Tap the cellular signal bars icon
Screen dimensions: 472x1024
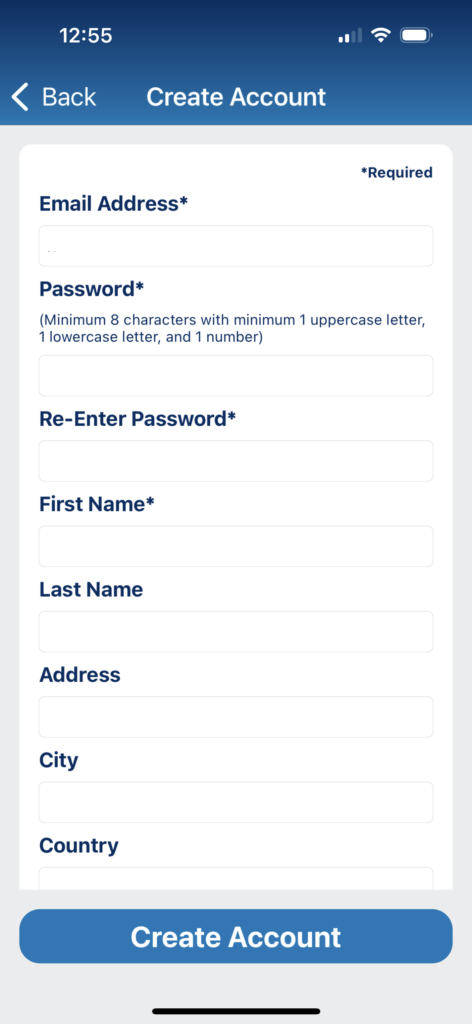(350, 36)
